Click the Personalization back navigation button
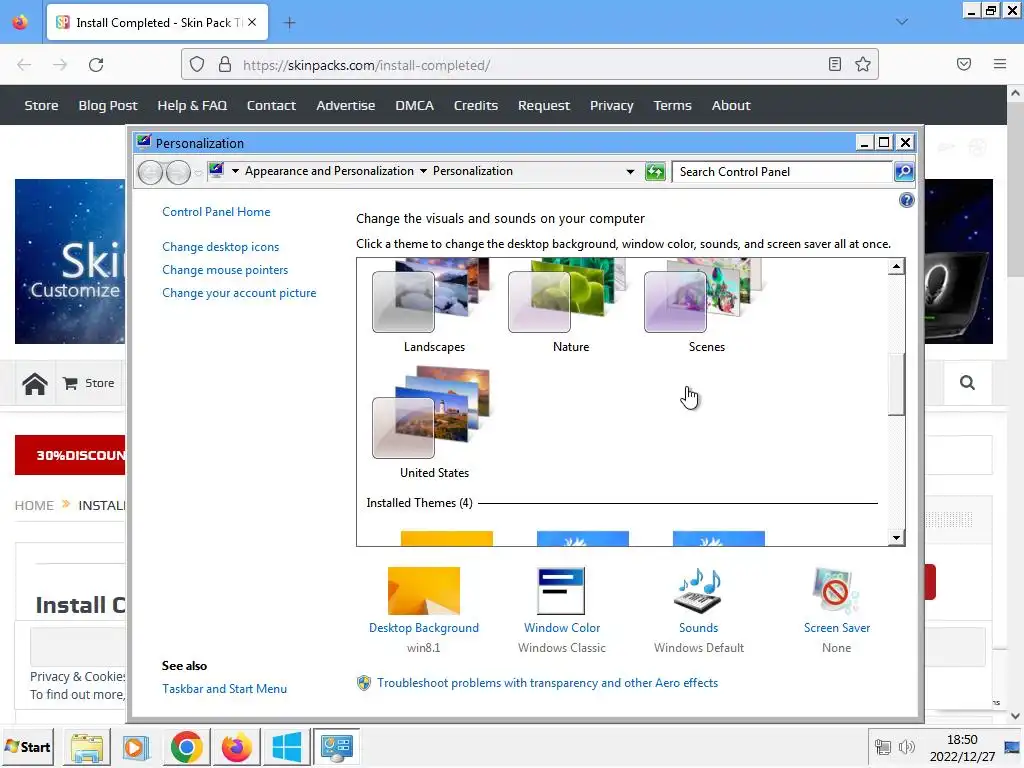The height and width of the screenshot is (768, 1024). [150, 172]
